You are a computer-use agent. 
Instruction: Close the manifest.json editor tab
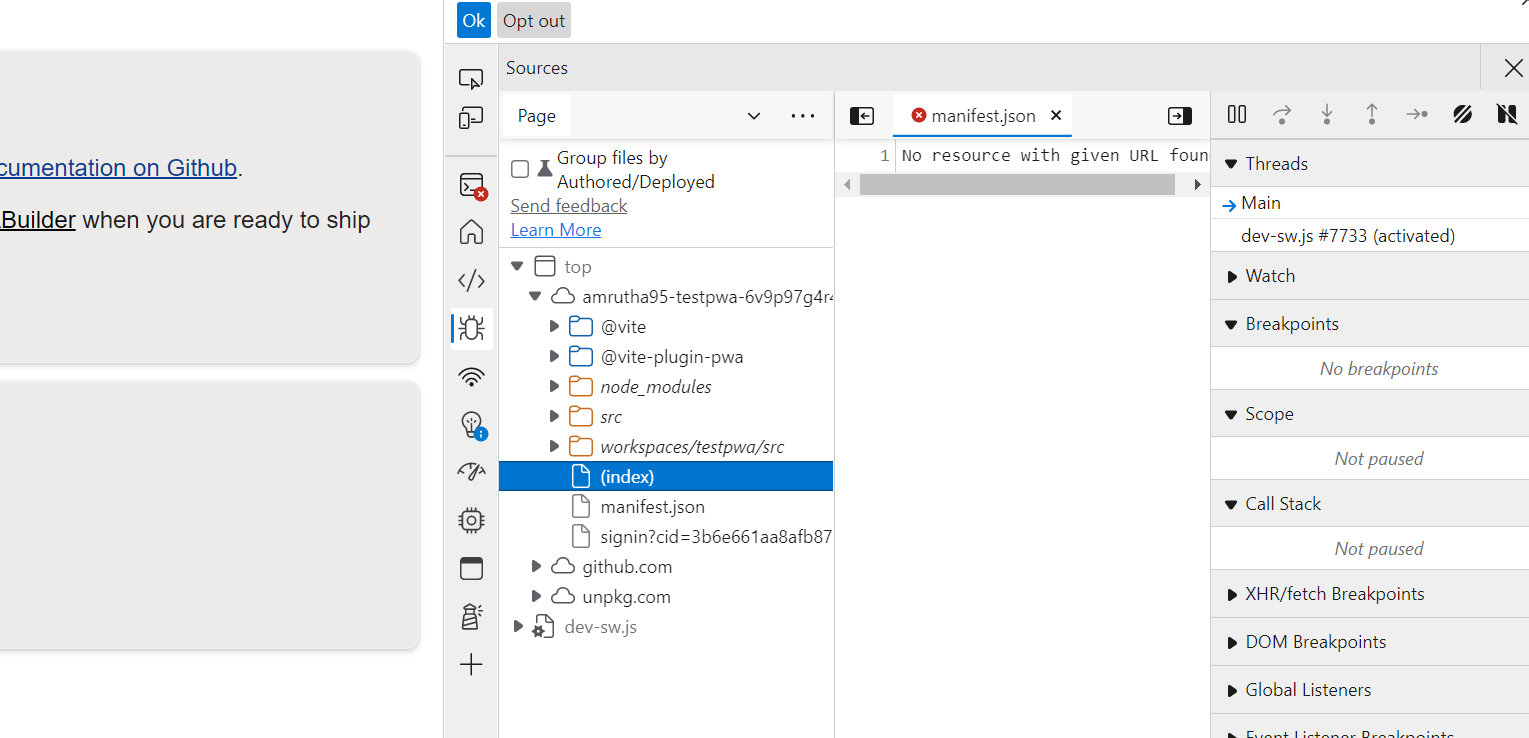[x=1056, y=116]
